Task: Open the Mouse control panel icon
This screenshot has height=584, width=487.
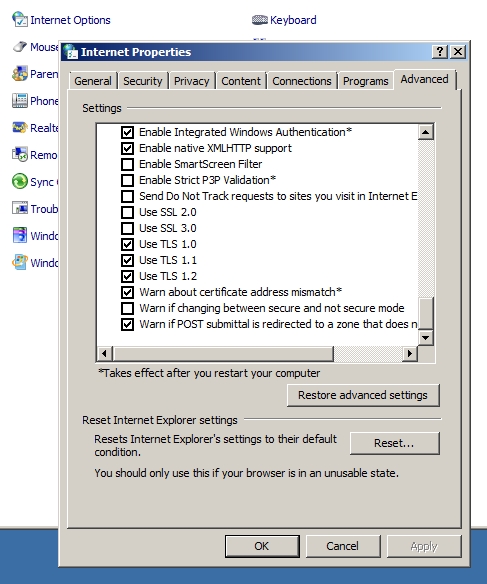Action: pos(20,47)
